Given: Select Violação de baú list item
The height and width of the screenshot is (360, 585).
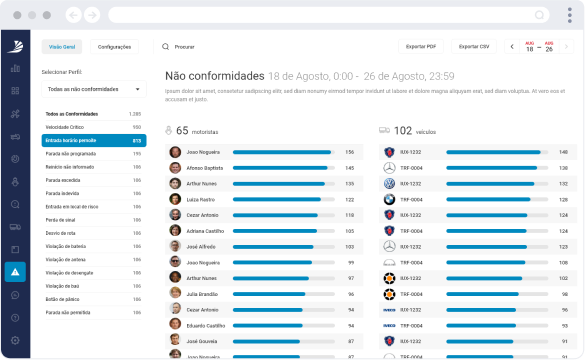Looking at the screenshot, I should 94,286.
